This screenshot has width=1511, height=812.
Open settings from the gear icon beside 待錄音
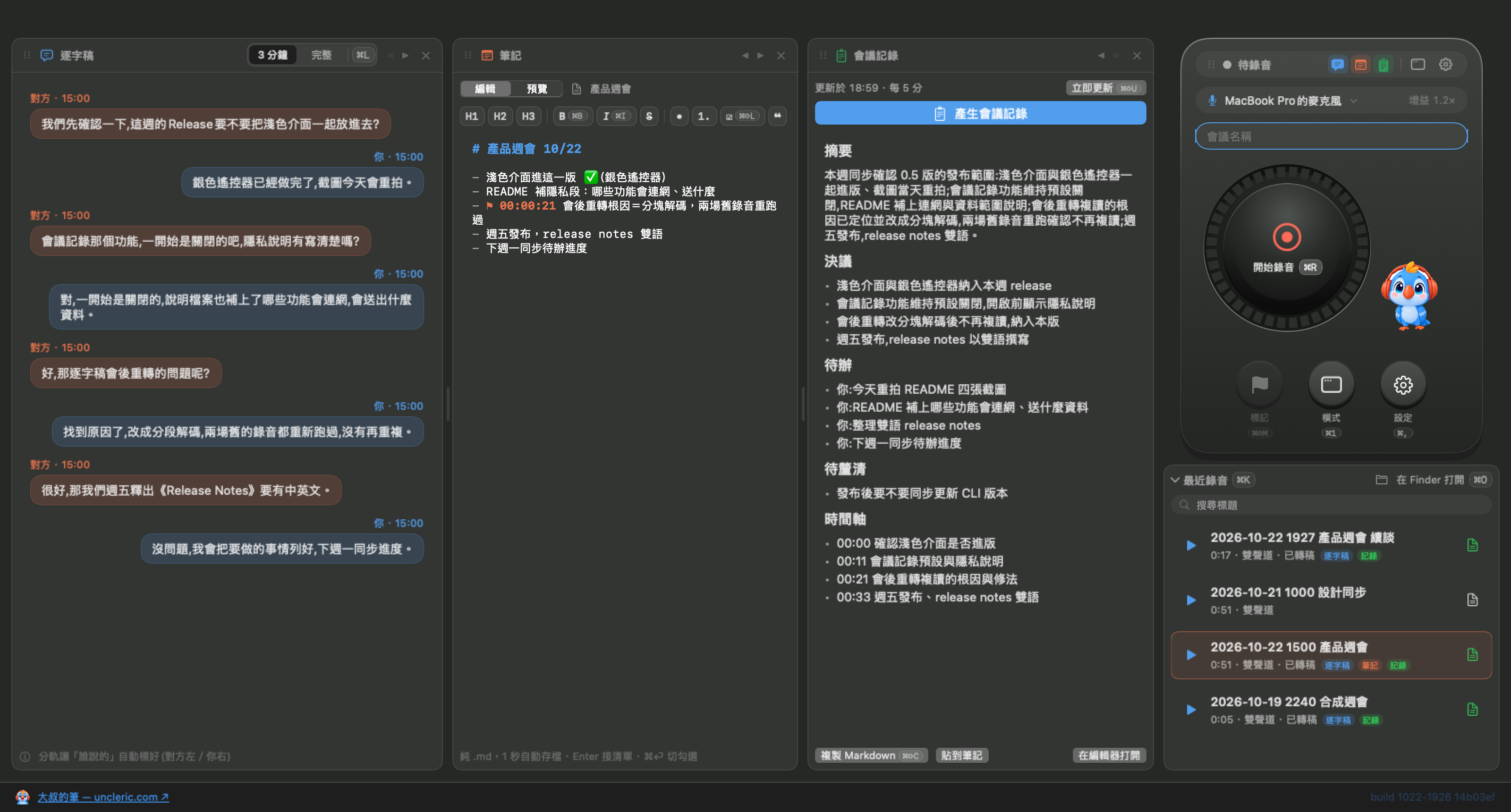tap(1446, 65)
